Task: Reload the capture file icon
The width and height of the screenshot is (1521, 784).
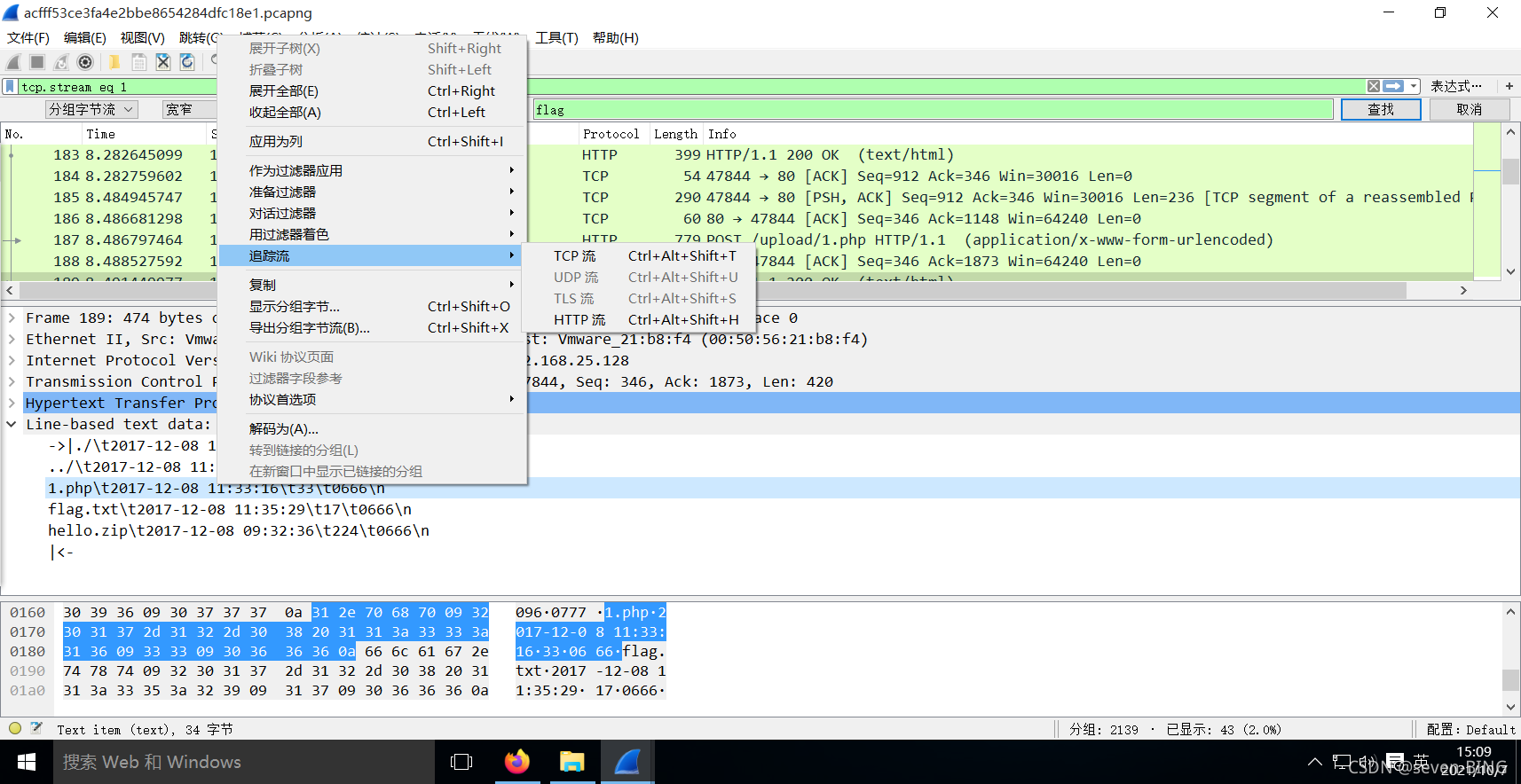Action: click(187, 62)
